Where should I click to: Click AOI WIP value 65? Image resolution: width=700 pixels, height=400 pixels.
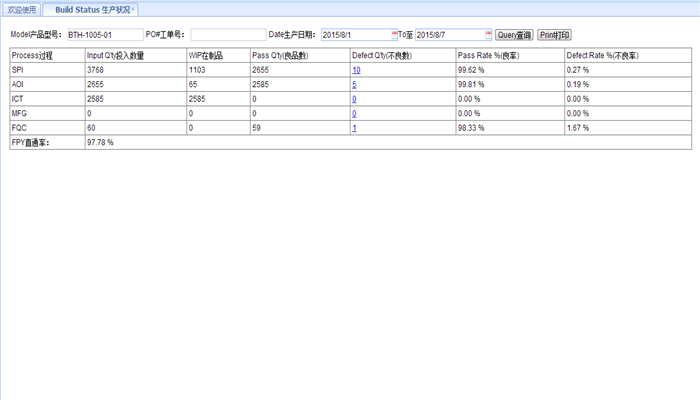click(193, 84)
